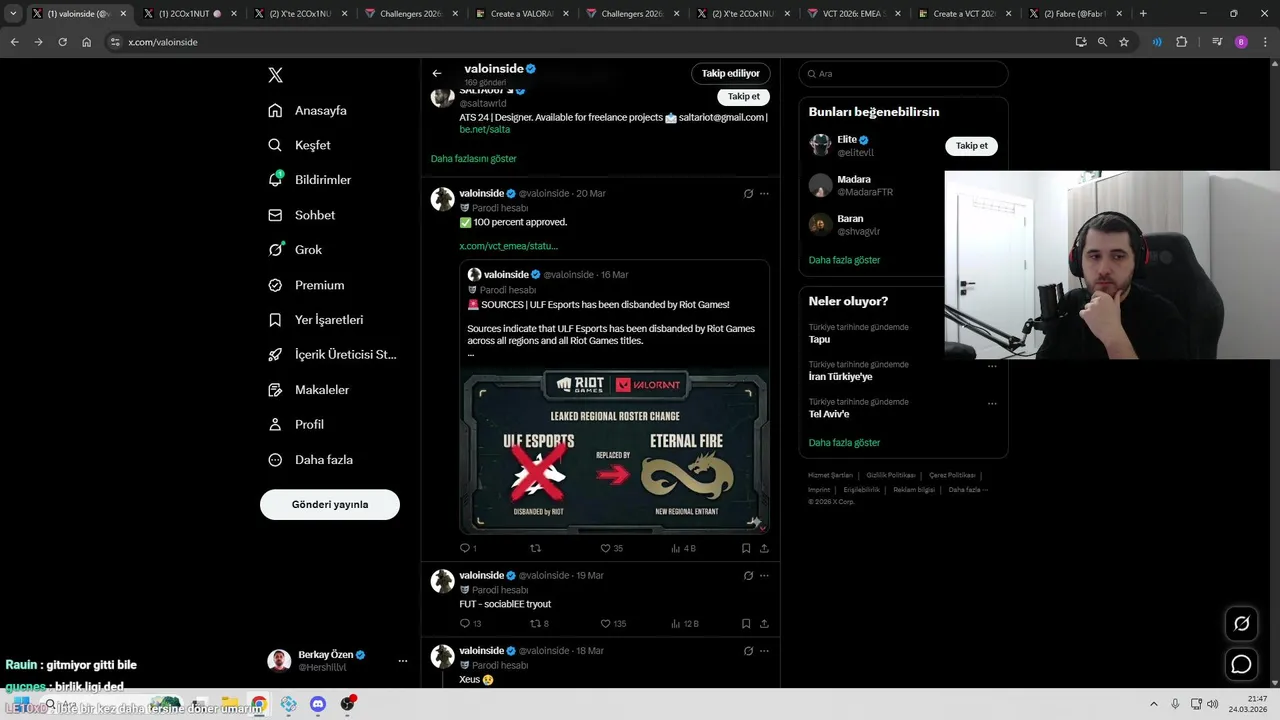1280x720 pixels.
Task: Open the Premium page
Action: point(307,285)
